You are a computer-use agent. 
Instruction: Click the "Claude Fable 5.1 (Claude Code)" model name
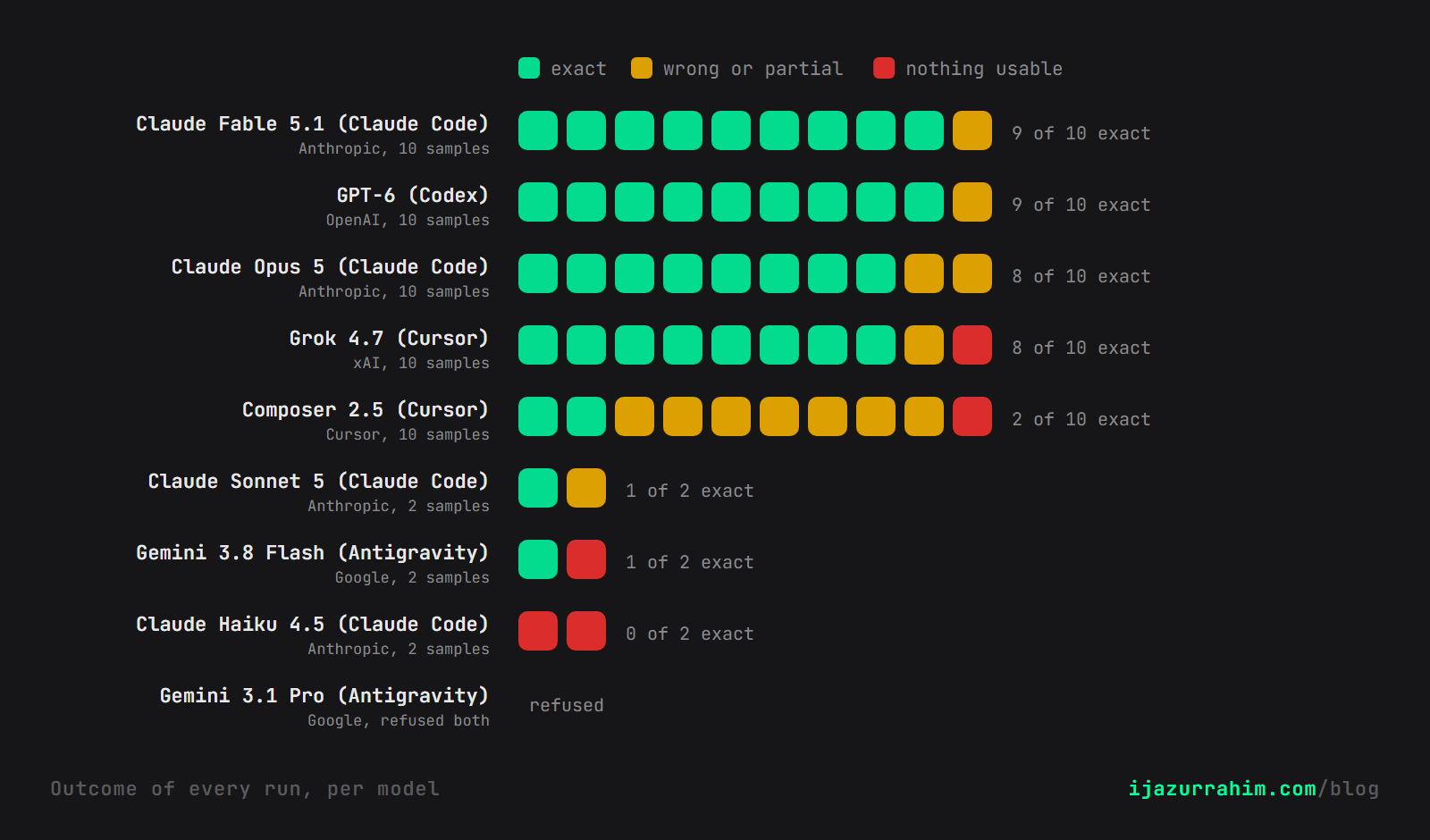pyautogui.click(x=312, y=123)
